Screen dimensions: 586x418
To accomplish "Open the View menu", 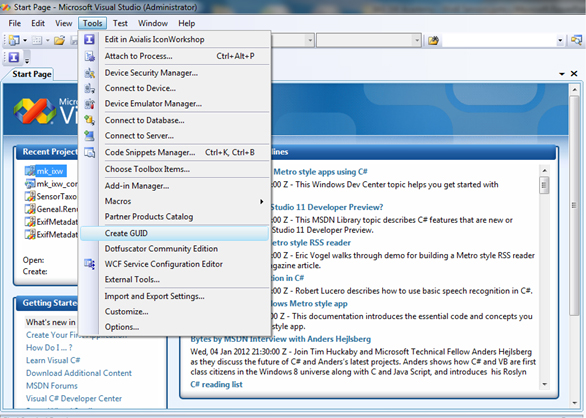I will (x=64, y=23).
